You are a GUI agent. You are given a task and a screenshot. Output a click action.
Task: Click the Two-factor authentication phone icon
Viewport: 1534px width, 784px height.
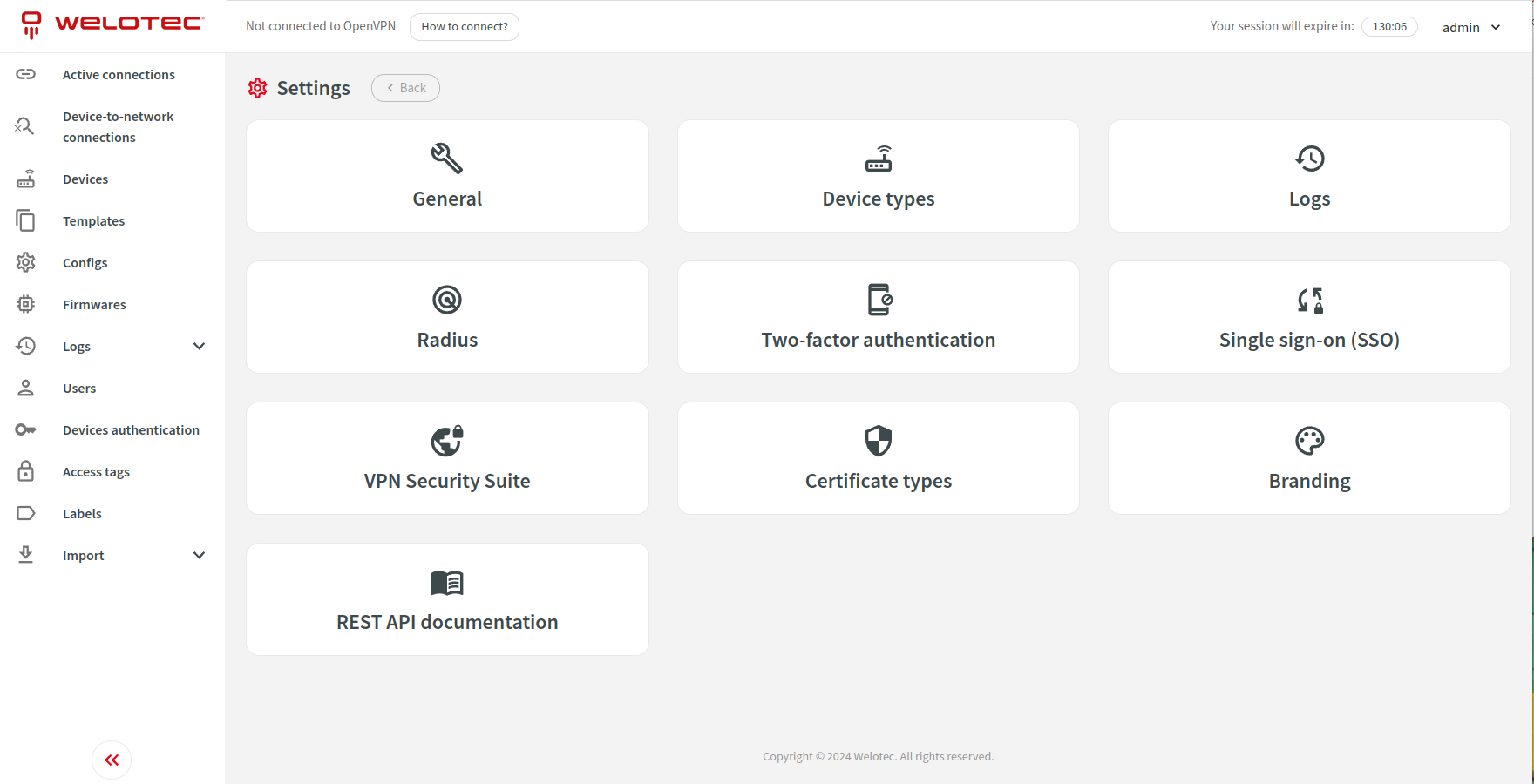879,300
